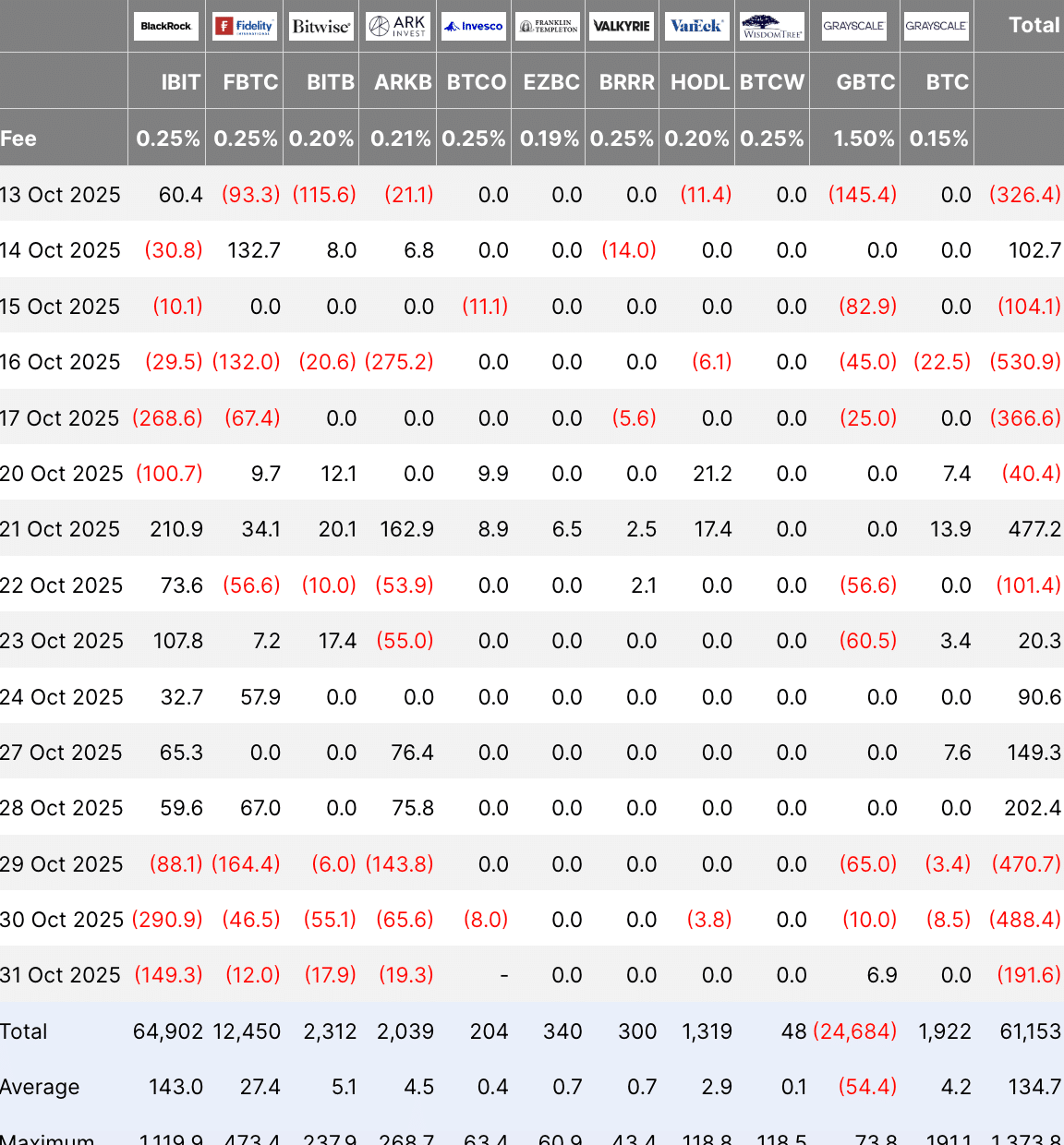Click the Franklin Templeton logo

point(548,26)
